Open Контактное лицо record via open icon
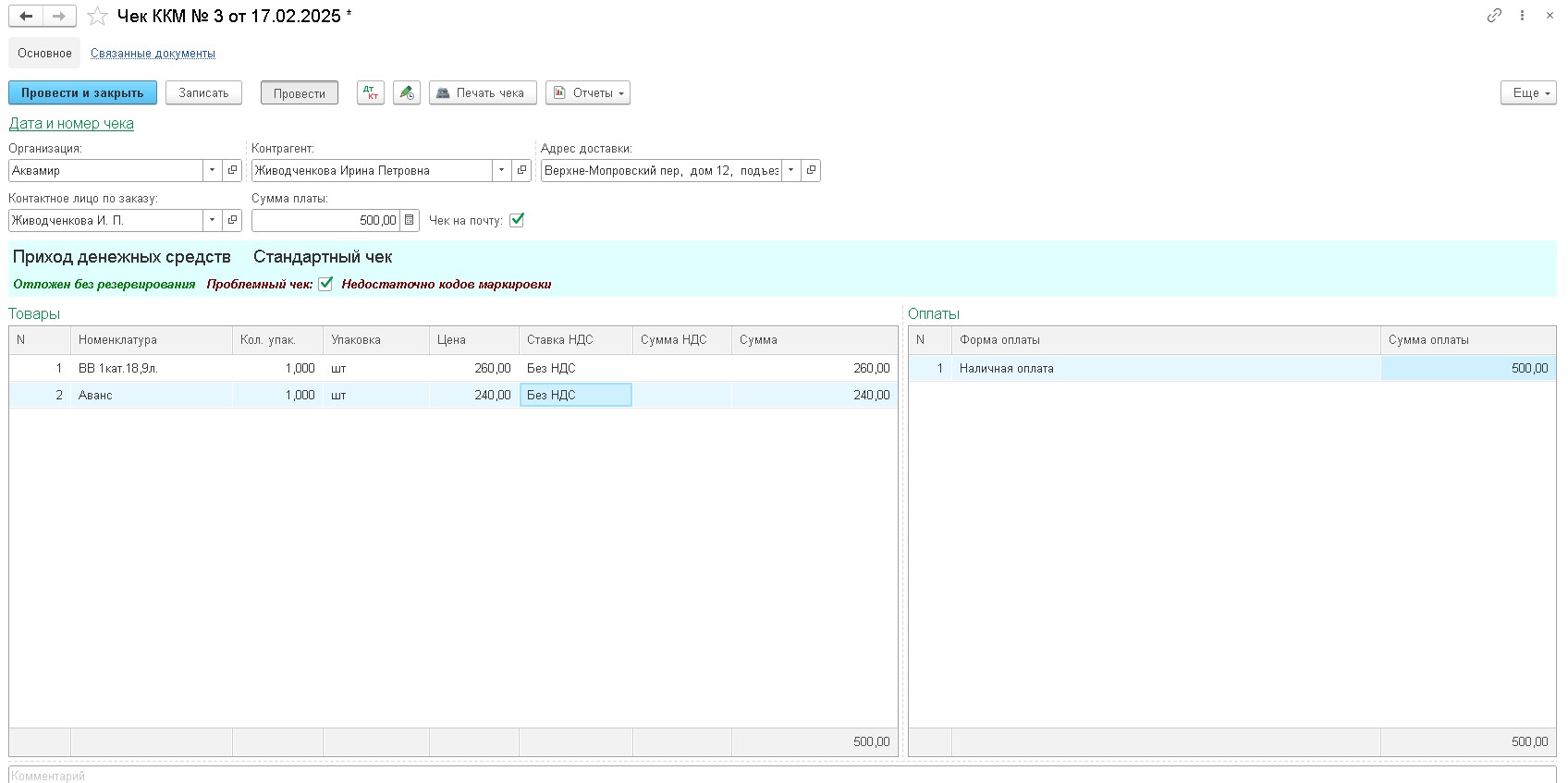The width and height of the screenshot is (1568, 783). tap(233, 220)
